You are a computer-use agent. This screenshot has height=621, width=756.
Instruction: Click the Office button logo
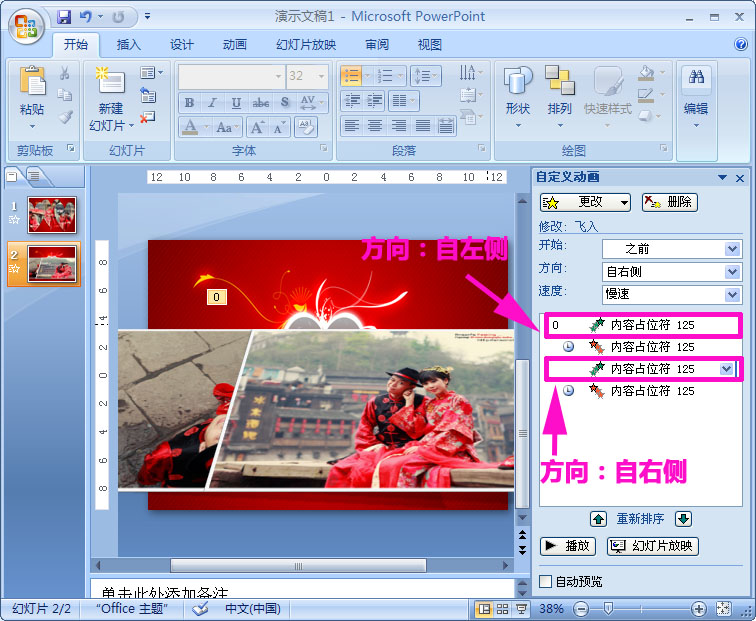tap(27, 26)
